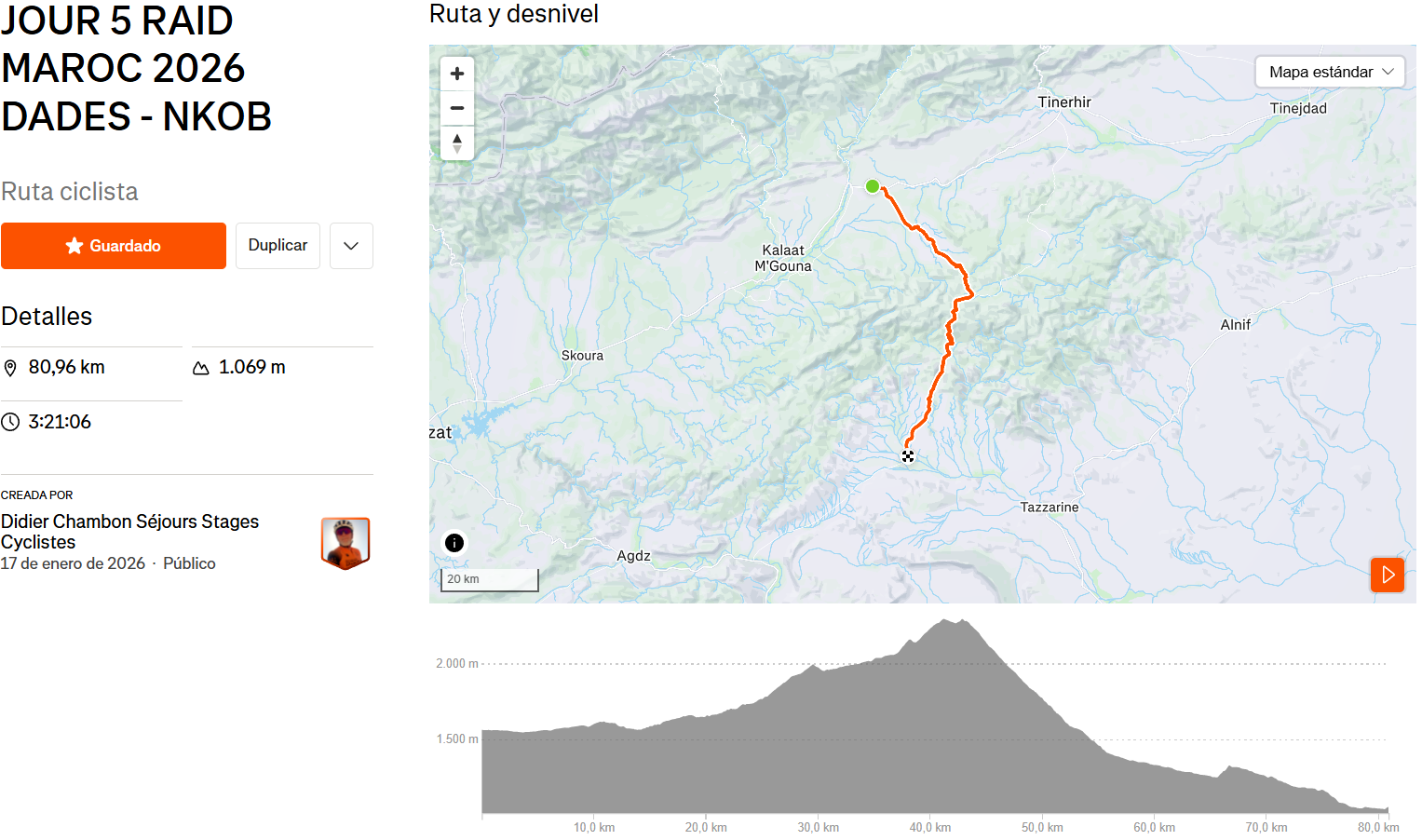Click the Duplicar button
Image resolution: width=1422 pixels, height=840 pixels.
[x=278, y=246]
